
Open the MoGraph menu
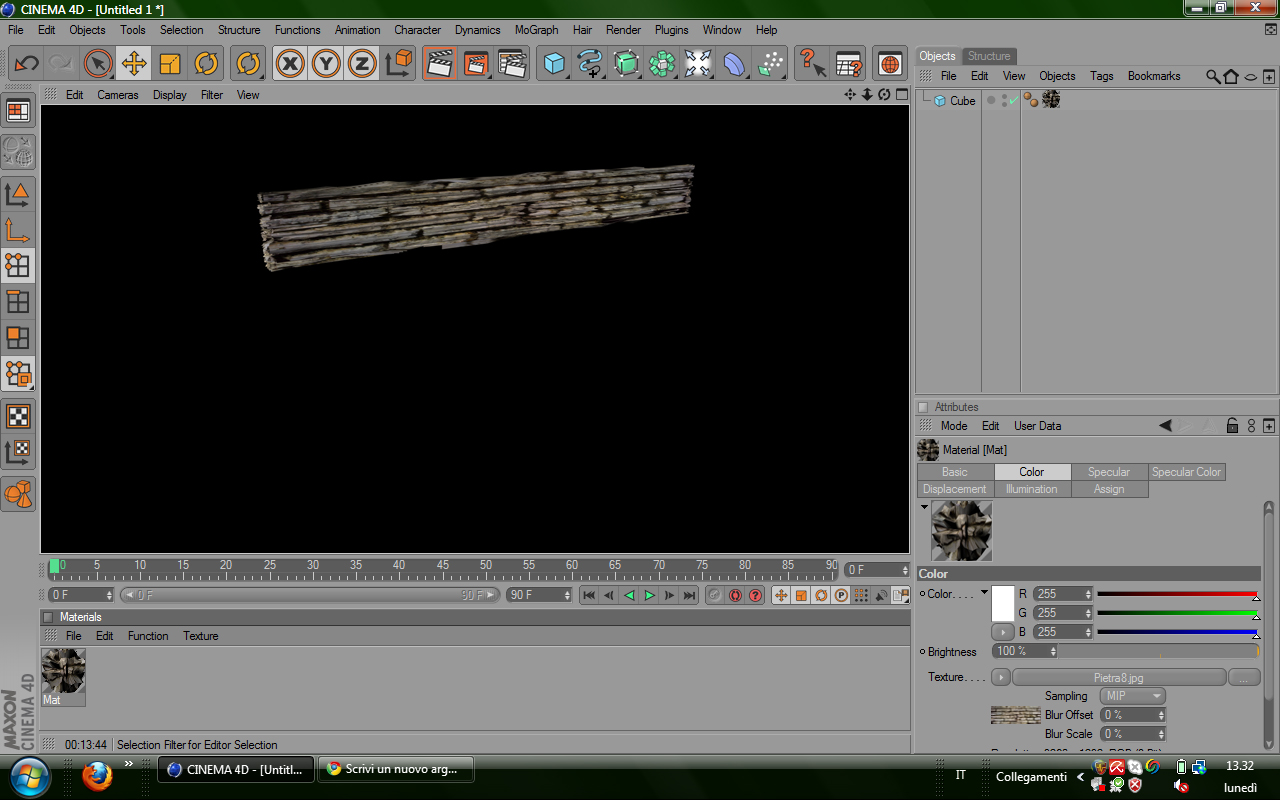[536, 30]
